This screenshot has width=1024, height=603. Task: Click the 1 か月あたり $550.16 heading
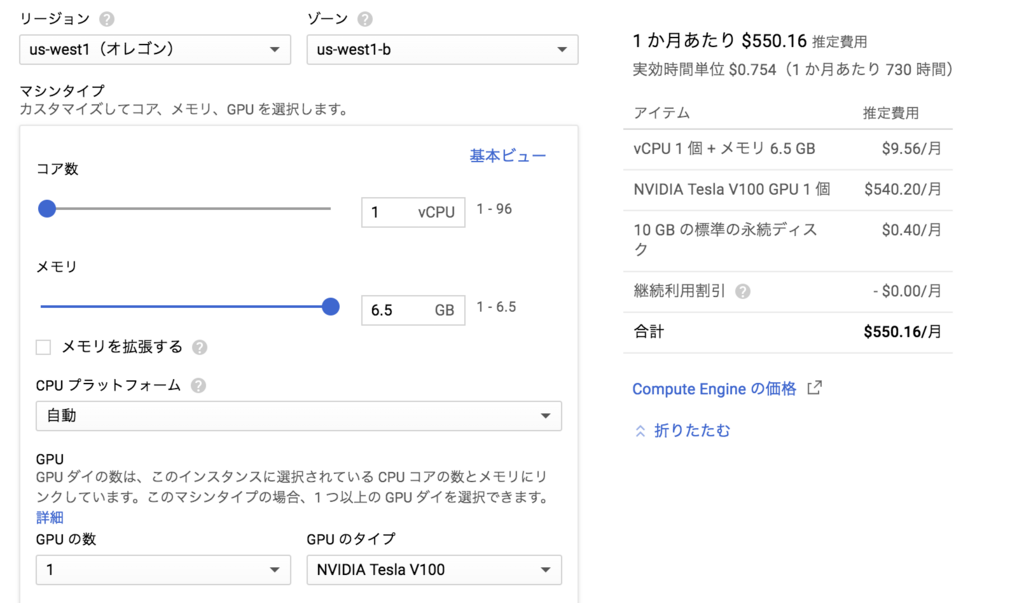(720, 41)
